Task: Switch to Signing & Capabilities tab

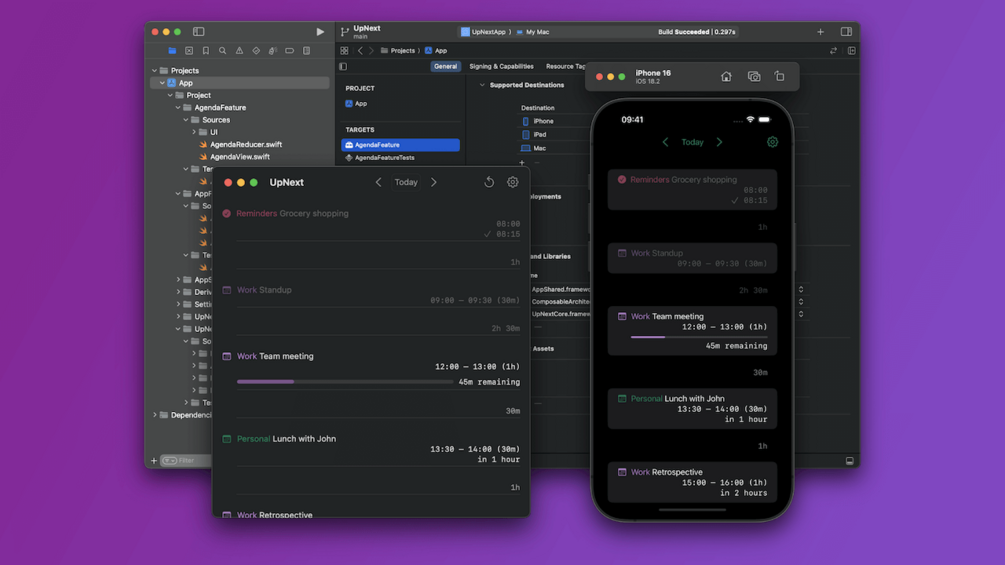Action: point(501,66)
